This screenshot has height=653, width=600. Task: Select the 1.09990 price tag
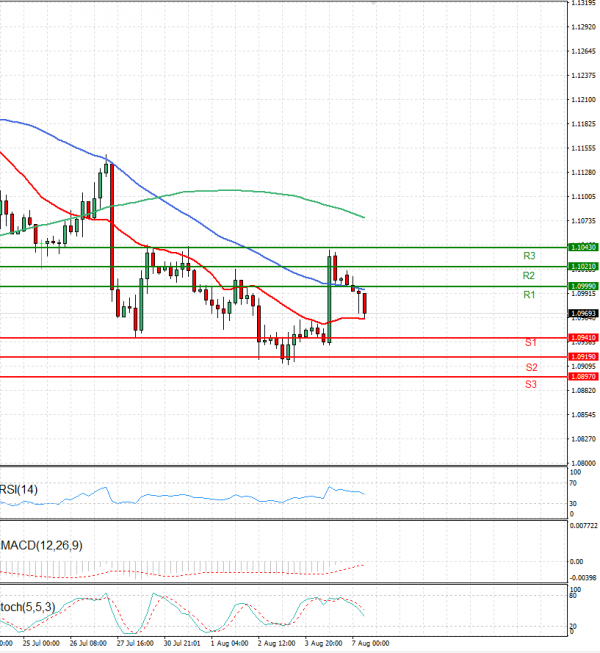(x=583, y=286)
